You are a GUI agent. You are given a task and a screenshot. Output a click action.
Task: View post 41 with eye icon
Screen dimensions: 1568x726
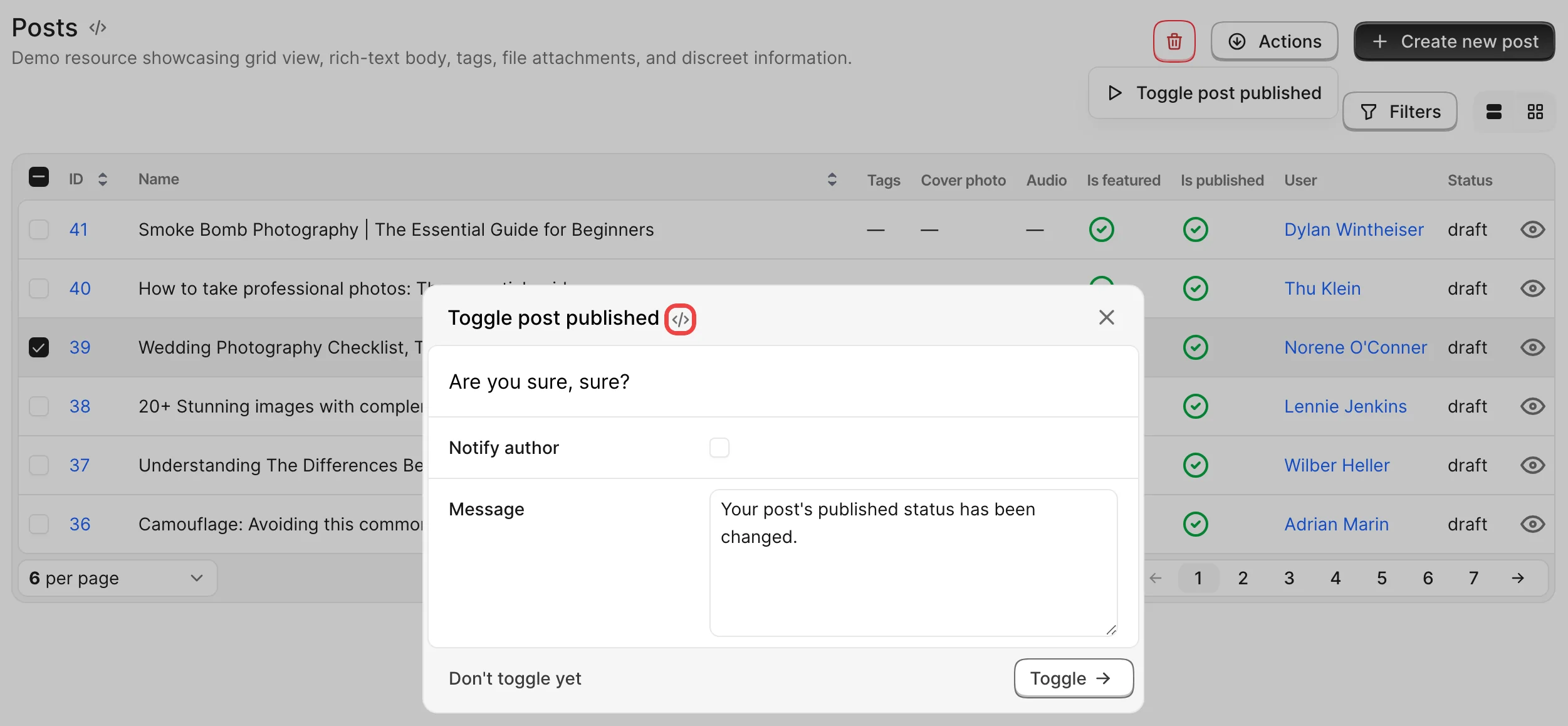[1532, 229]
